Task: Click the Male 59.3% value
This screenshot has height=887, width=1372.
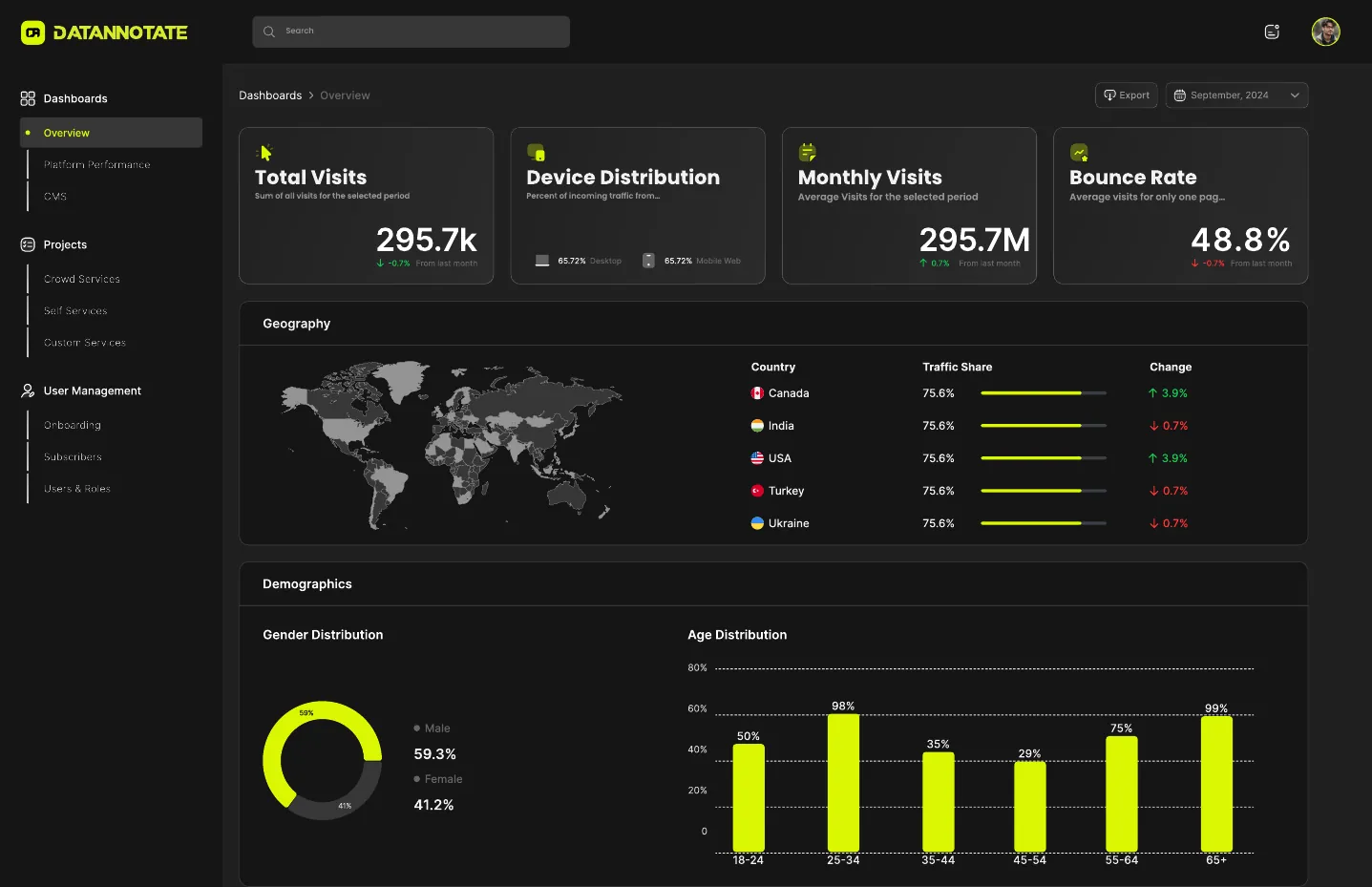Action: click(x=434, y=754)
